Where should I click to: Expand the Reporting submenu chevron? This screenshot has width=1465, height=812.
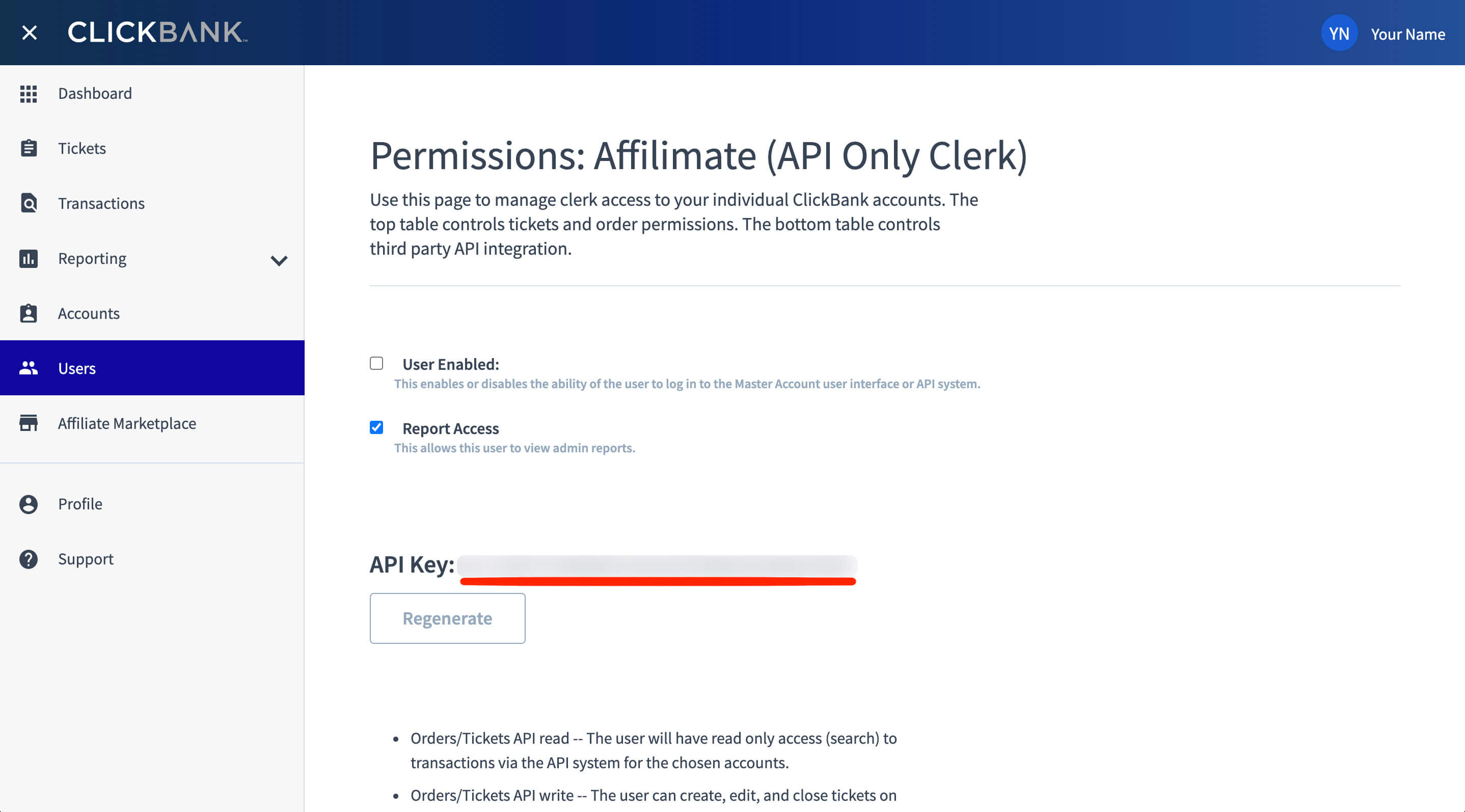[279, 260]
